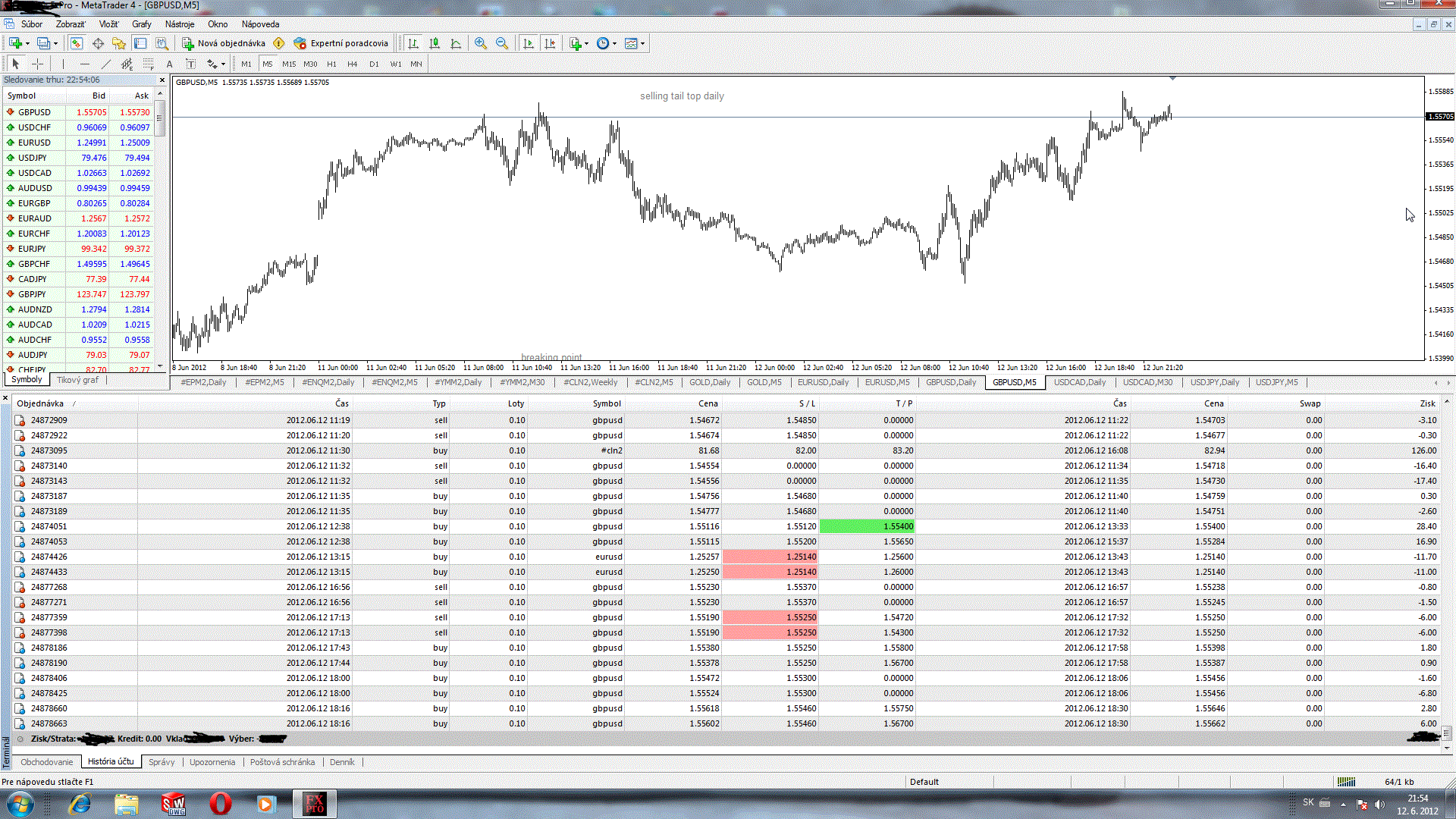Switch to the EURUSD,Daily chart tab

[823, 382]
